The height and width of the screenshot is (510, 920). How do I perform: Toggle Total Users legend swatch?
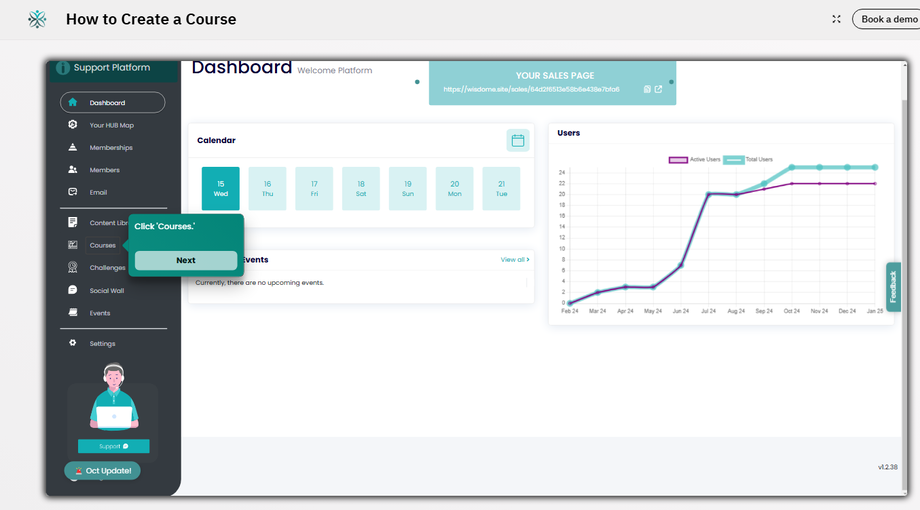point(733,160)
